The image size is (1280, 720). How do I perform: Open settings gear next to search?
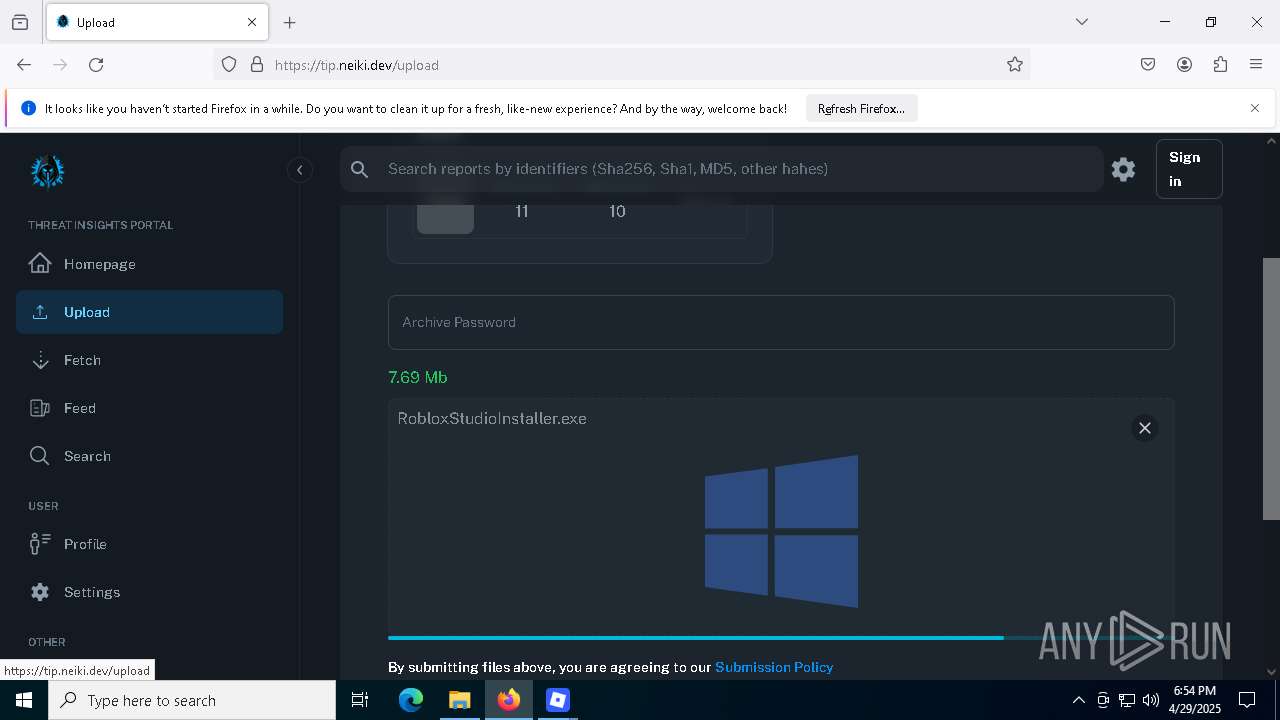coord(1123,169)
